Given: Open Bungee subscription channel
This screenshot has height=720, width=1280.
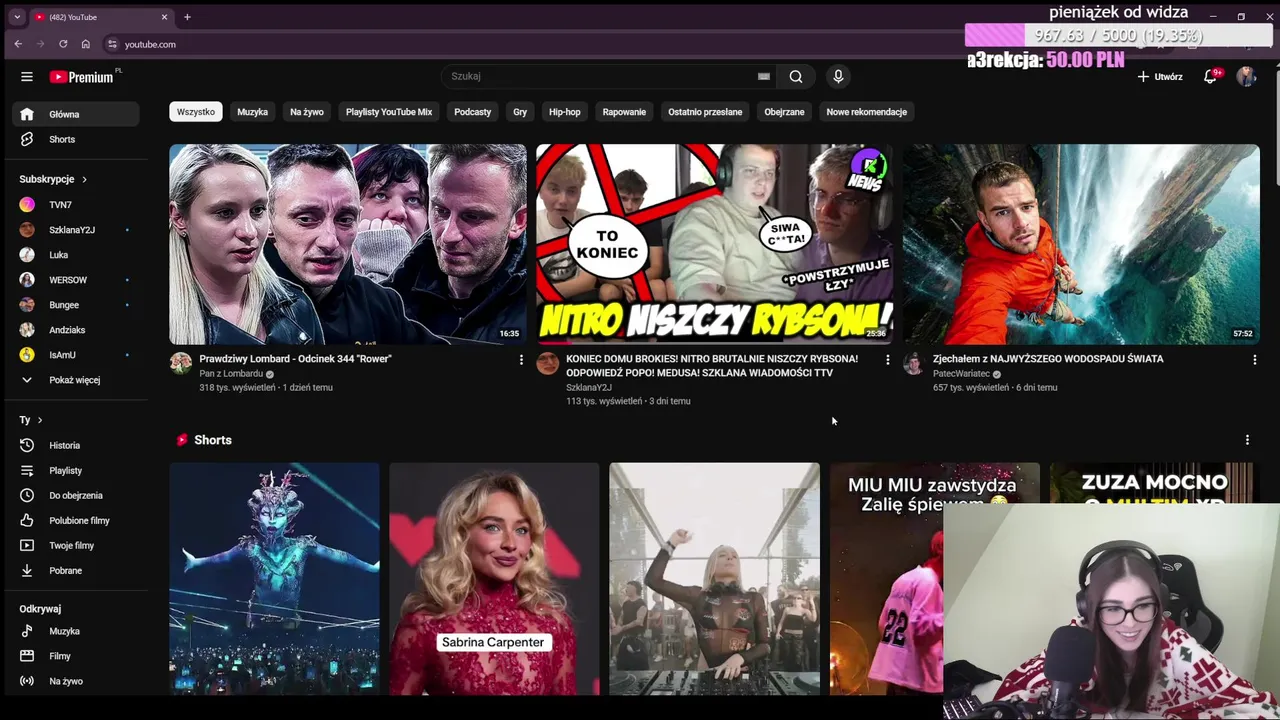Looking at the screenshot, I should 76,305.
